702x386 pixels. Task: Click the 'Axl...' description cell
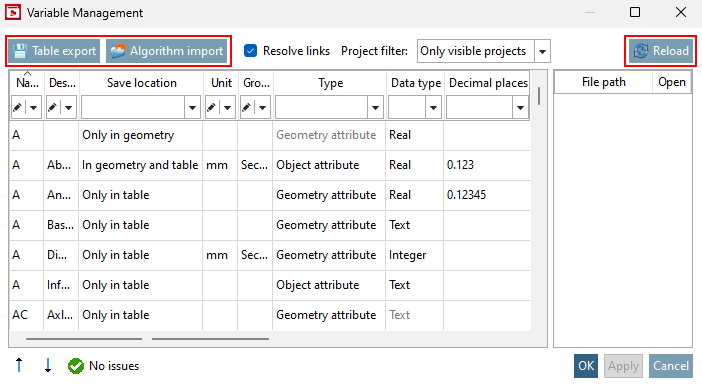pyautogui.click(x=61, y=315)
